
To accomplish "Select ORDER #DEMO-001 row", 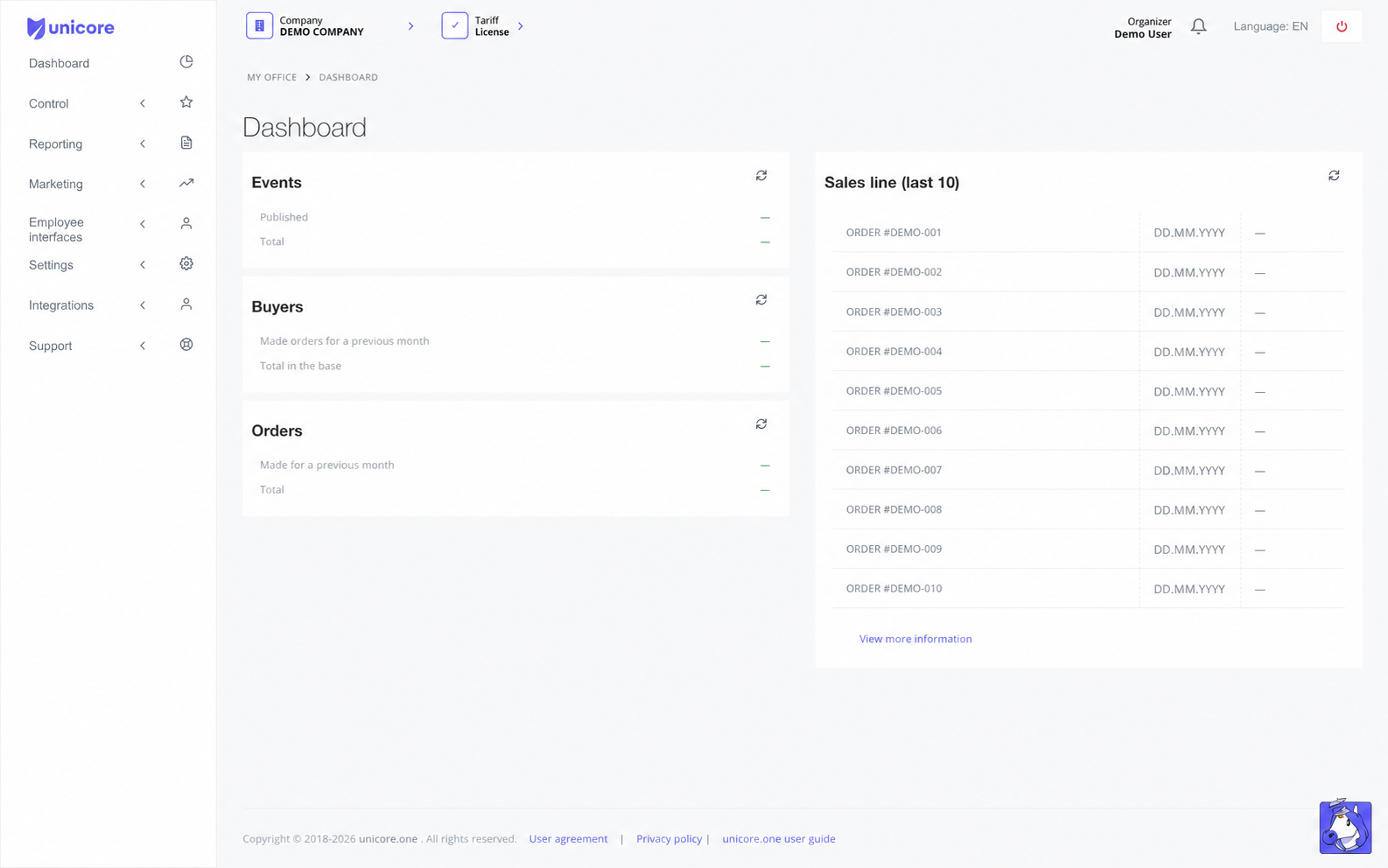I will [1089, 233].
